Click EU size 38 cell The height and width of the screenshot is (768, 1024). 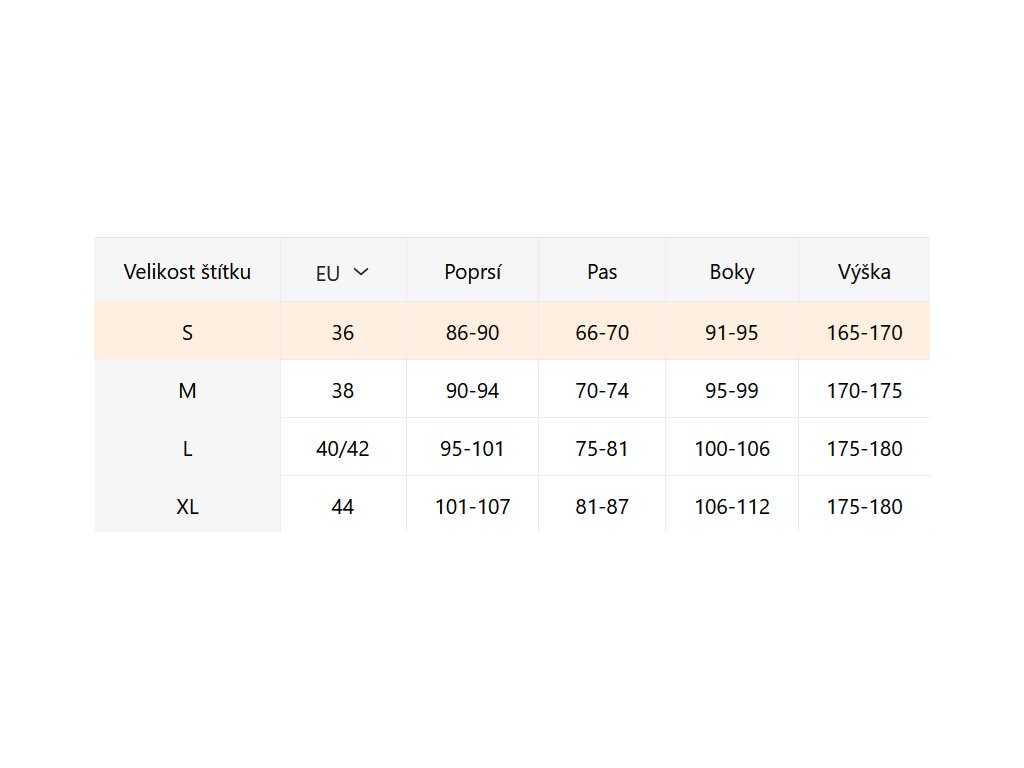click(x=342, y=391)
